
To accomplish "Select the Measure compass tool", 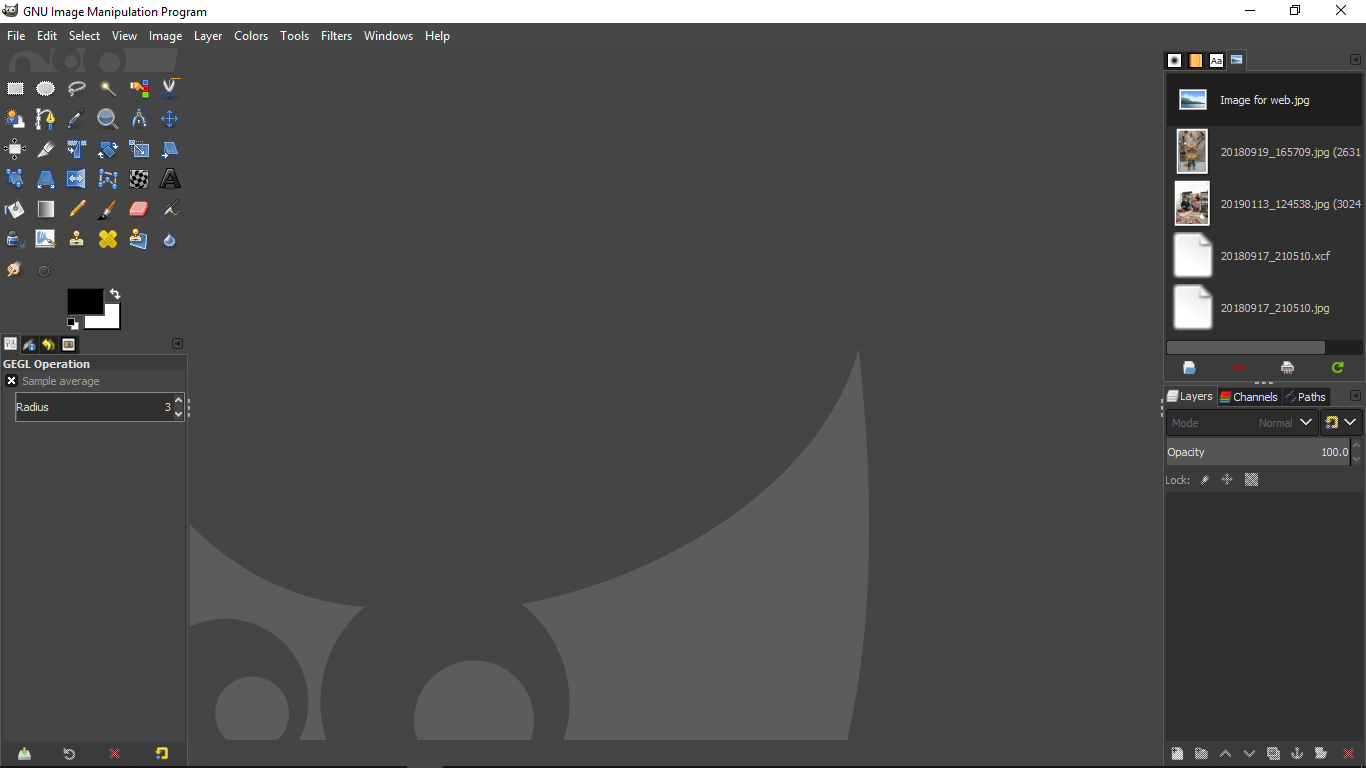I will 139,119.
